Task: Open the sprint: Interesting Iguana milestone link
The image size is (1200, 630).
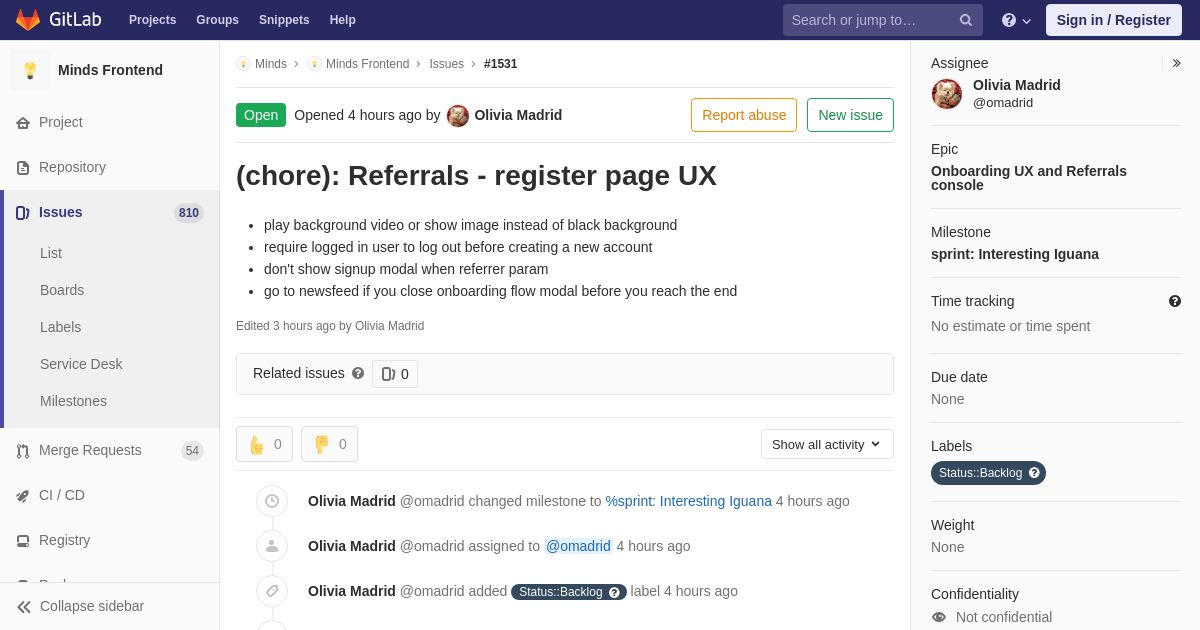Action: point(1015,254)
